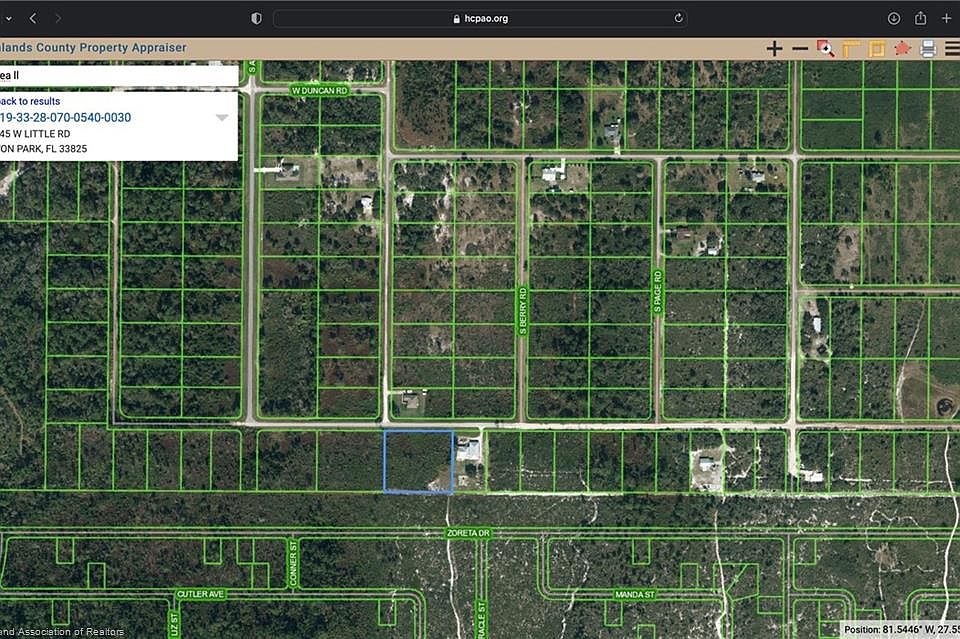Screen dimensions: 960x639
Task: Zoom out with the minus map tool
Action: tap(800, 49)
